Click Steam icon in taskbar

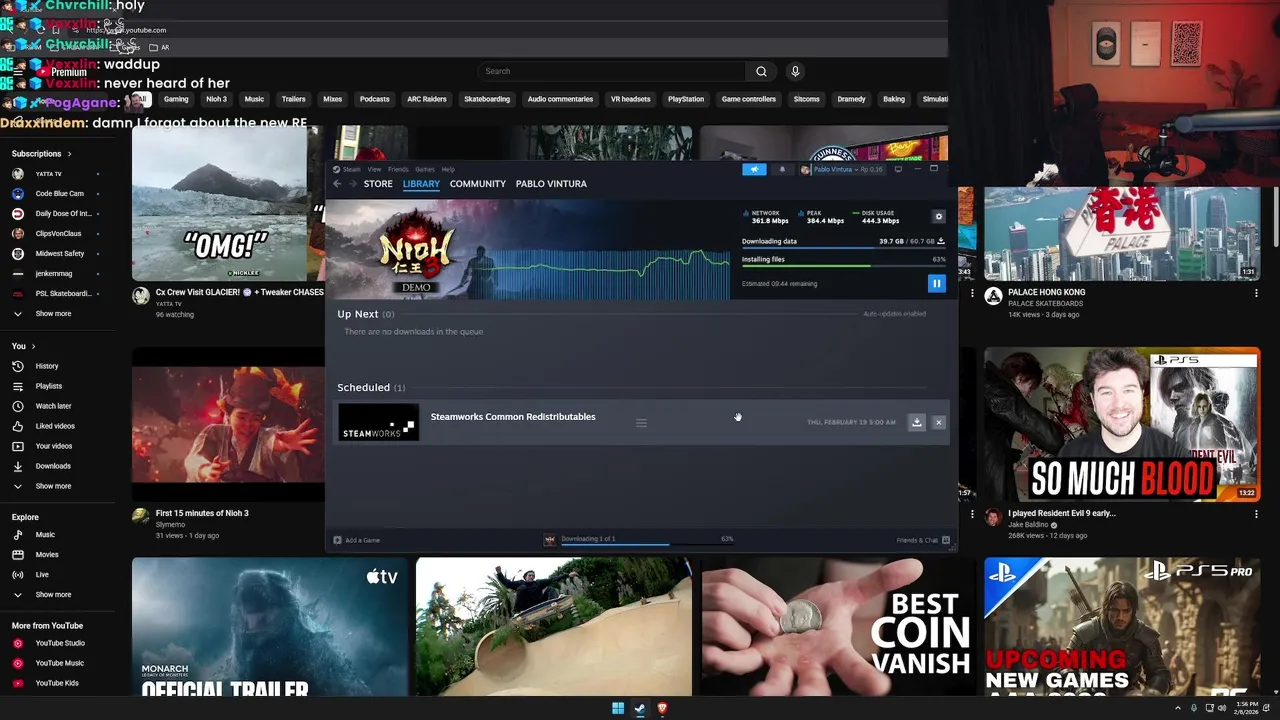pos(640,709)
